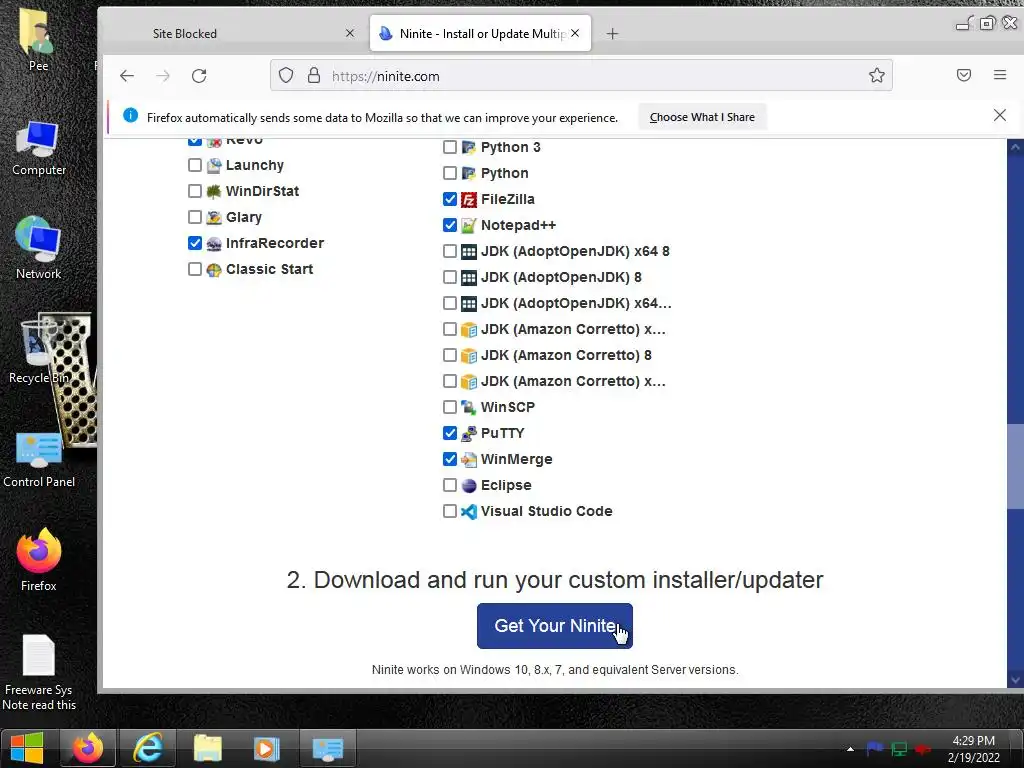1024x768 pixels.
Task: Click the Eclipse icon
Action: [x=468, y=486]
